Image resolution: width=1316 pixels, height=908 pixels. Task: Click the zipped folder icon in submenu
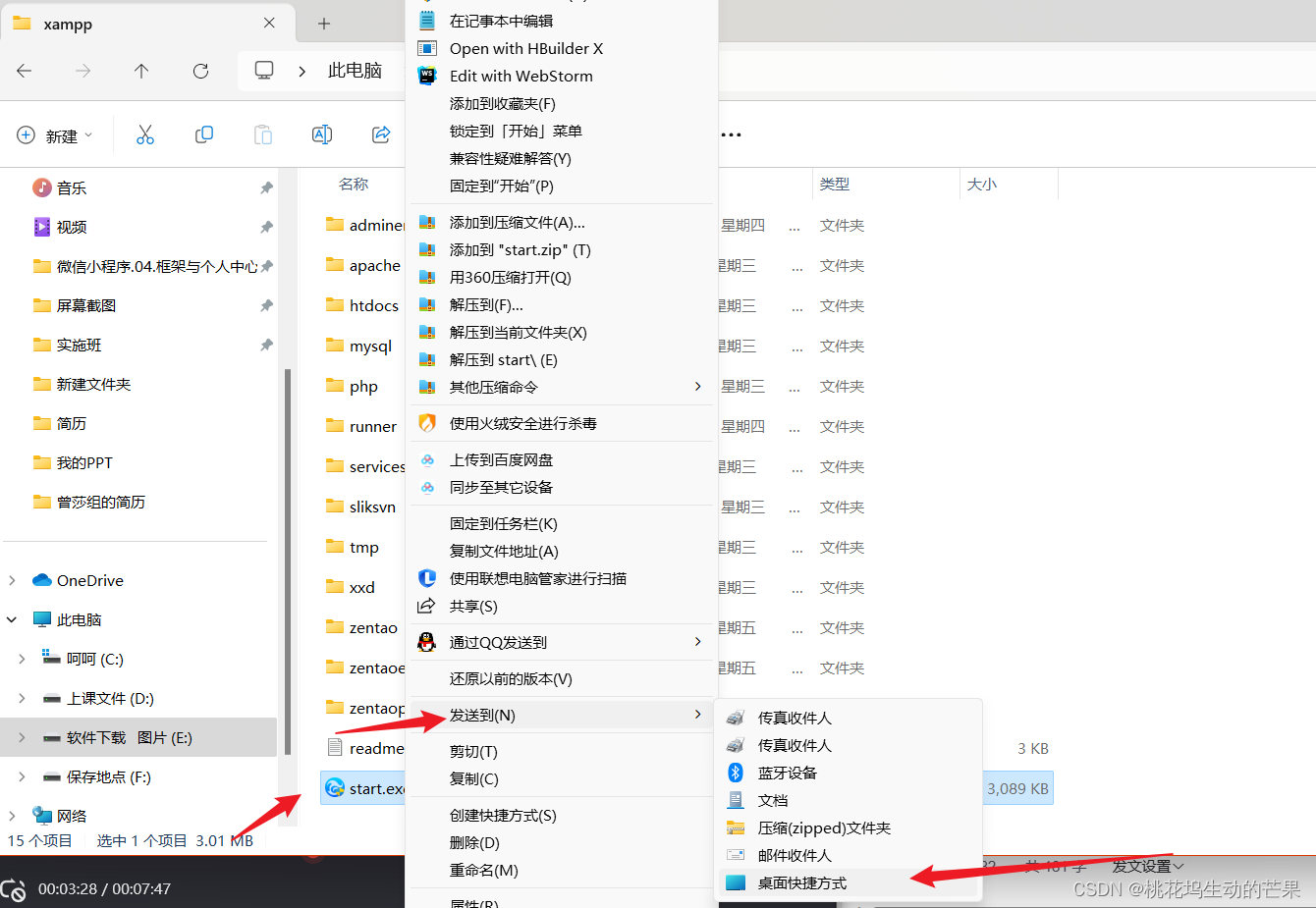[736, 828]
